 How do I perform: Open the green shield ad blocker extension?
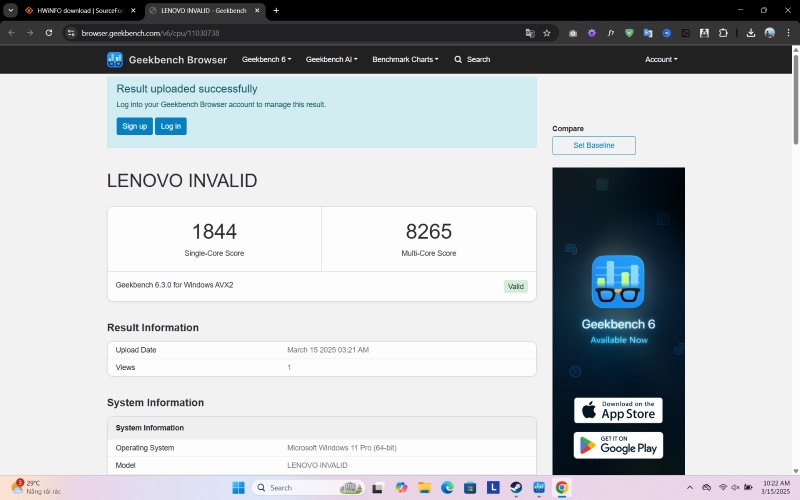[629, 33]
